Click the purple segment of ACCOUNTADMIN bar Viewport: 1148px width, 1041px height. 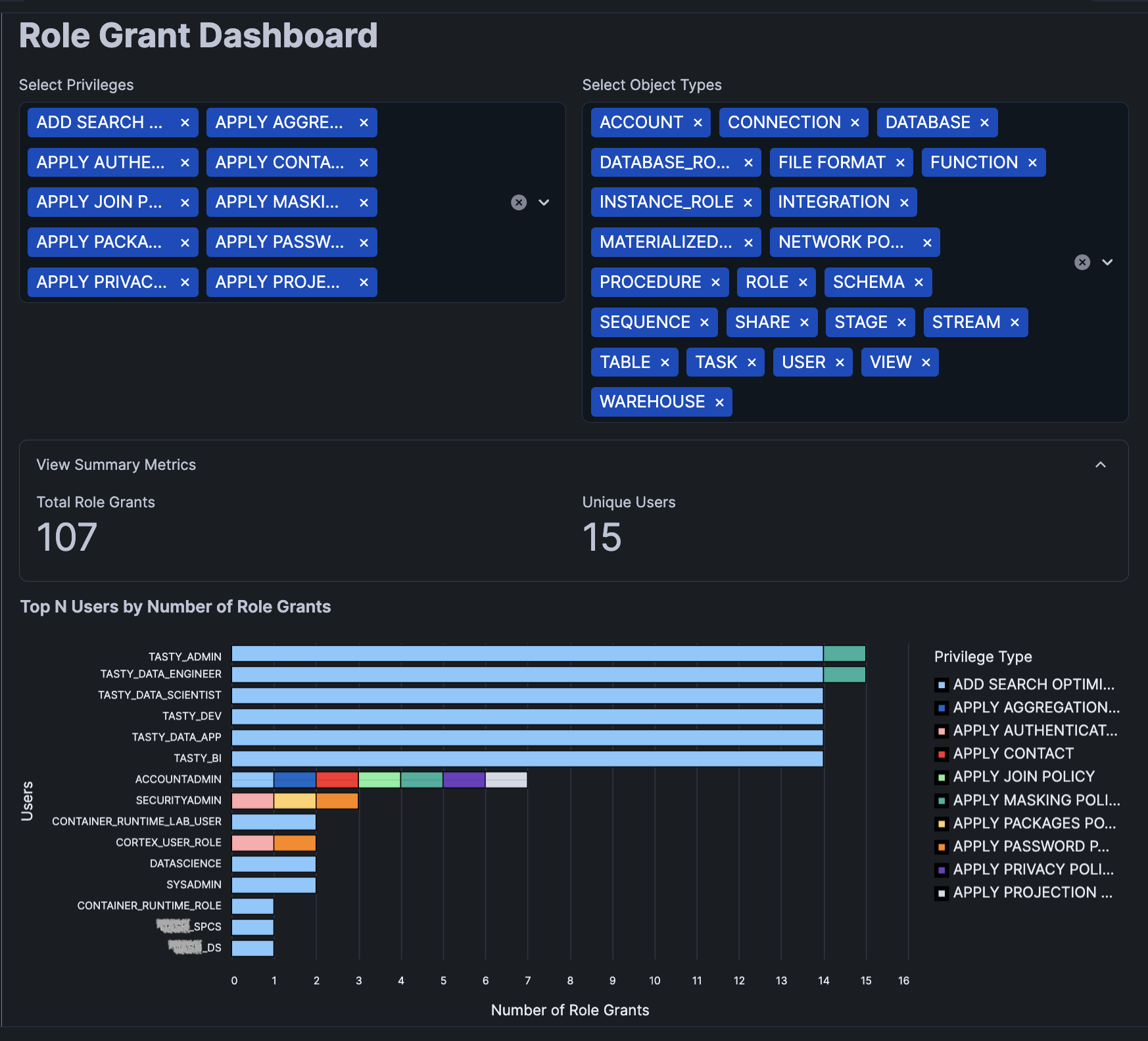pos(464,779)
